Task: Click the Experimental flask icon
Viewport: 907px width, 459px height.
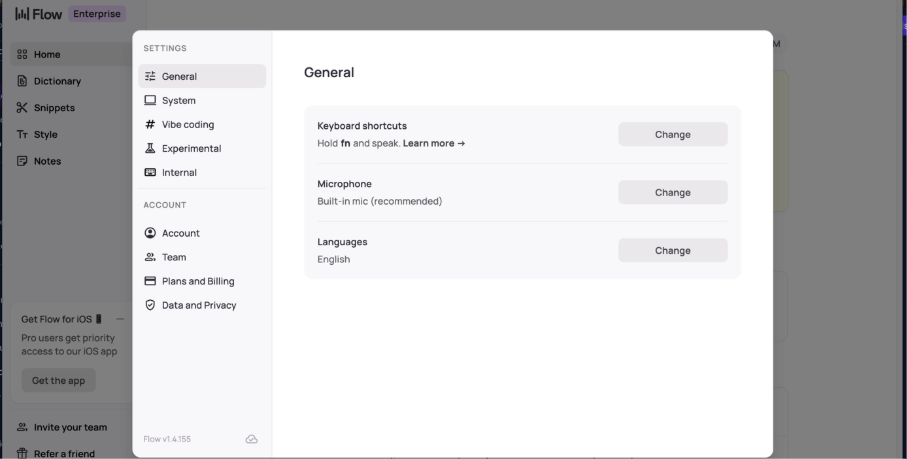Action: pyautogui.click(x=150, y=149)
